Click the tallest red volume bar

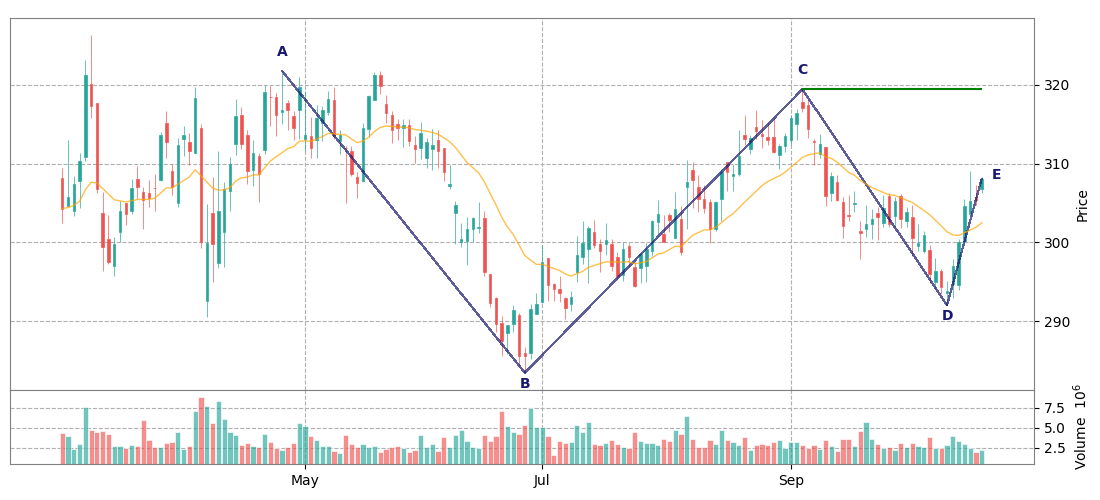click(x=201, y=431)
